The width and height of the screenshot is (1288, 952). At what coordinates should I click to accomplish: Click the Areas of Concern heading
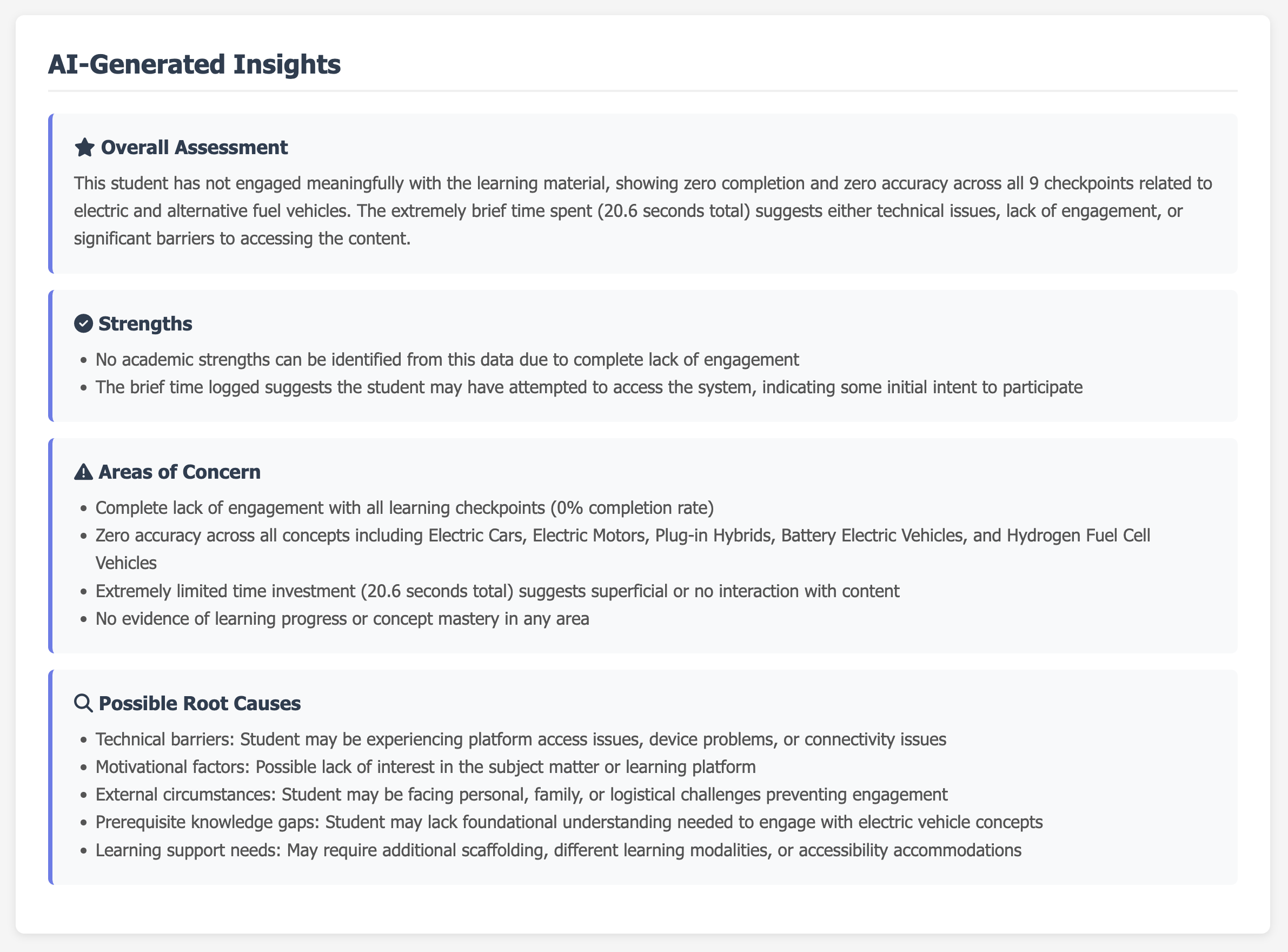(179, 472)
